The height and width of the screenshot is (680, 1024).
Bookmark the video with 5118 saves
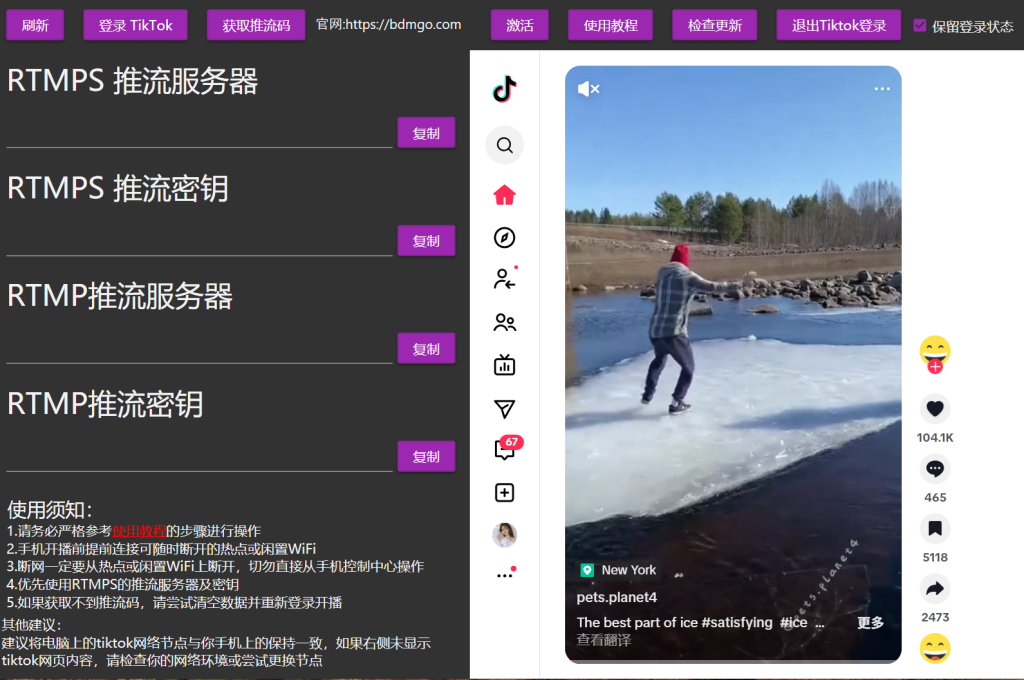(935, 528)
